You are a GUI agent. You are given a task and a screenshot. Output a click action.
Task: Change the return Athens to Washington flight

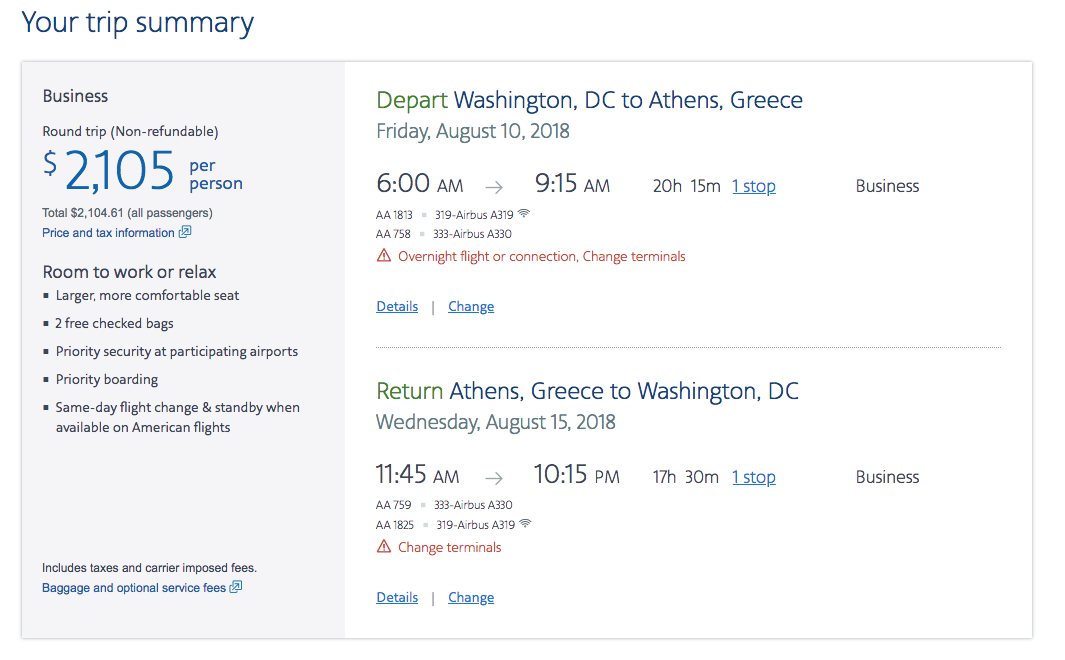pyautogui.click(x=471, y=598)
